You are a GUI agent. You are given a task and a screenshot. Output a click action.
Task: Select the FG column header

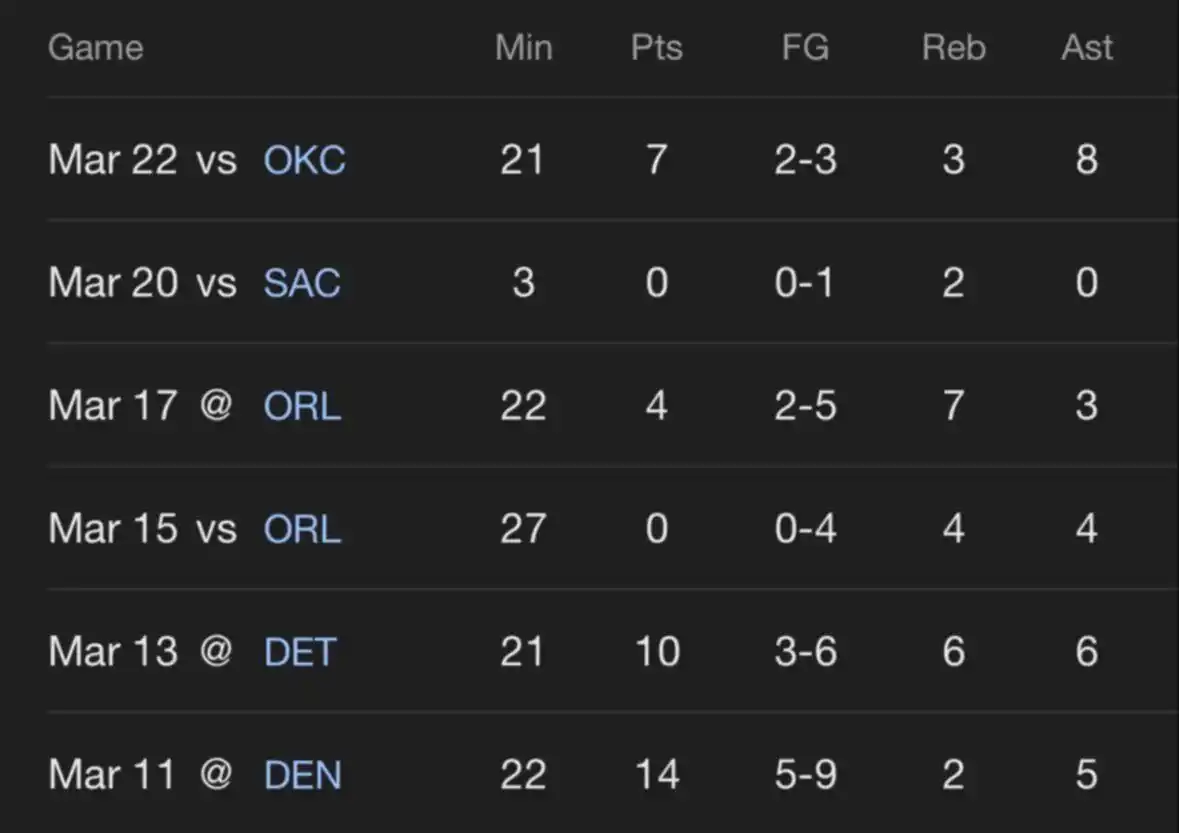point(805,48)
